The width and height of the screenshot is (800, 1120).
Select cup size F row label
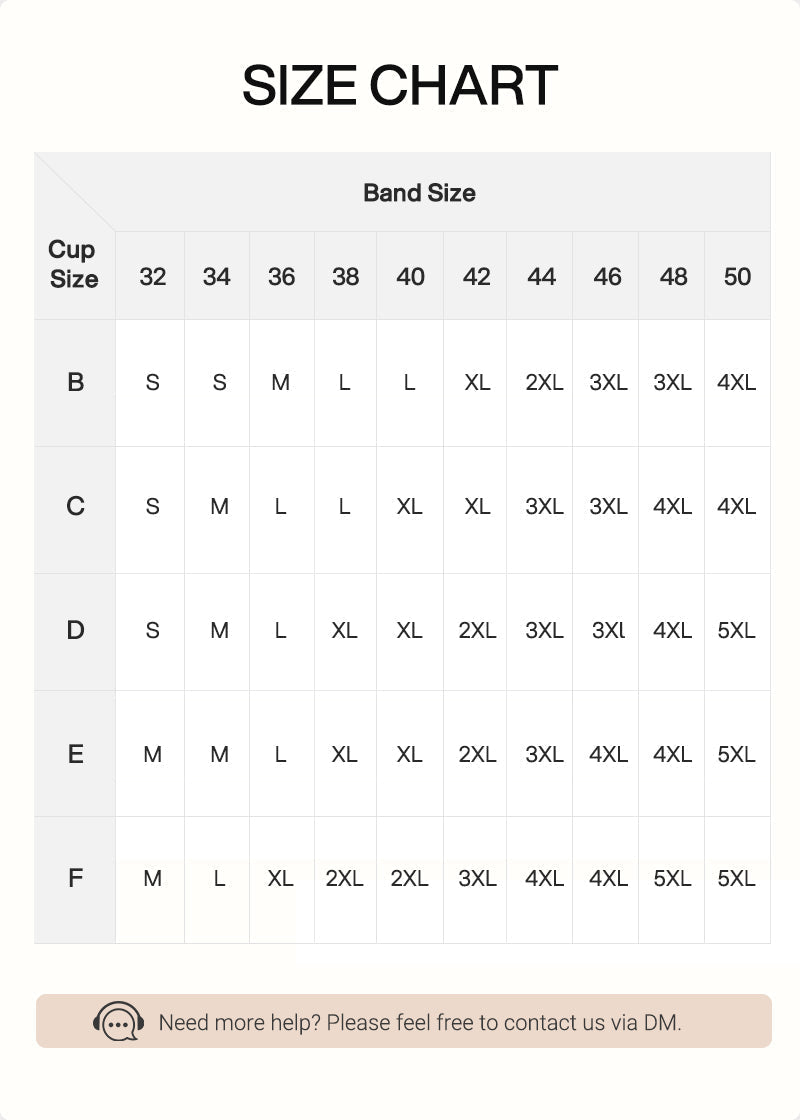[75, 878]
